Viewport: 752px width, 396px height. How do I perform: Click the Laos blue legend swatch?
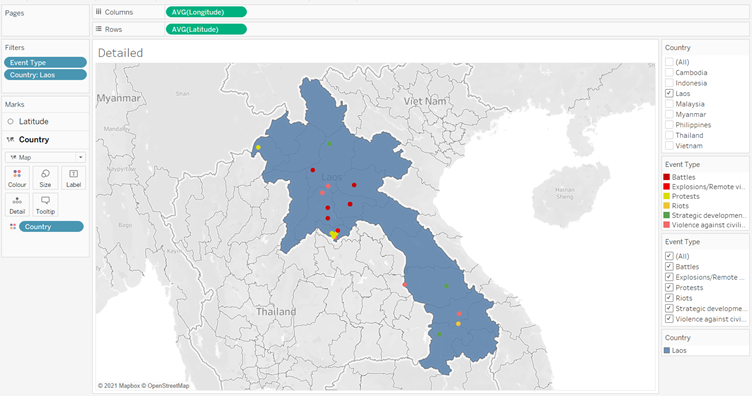(x=667, y=350)
